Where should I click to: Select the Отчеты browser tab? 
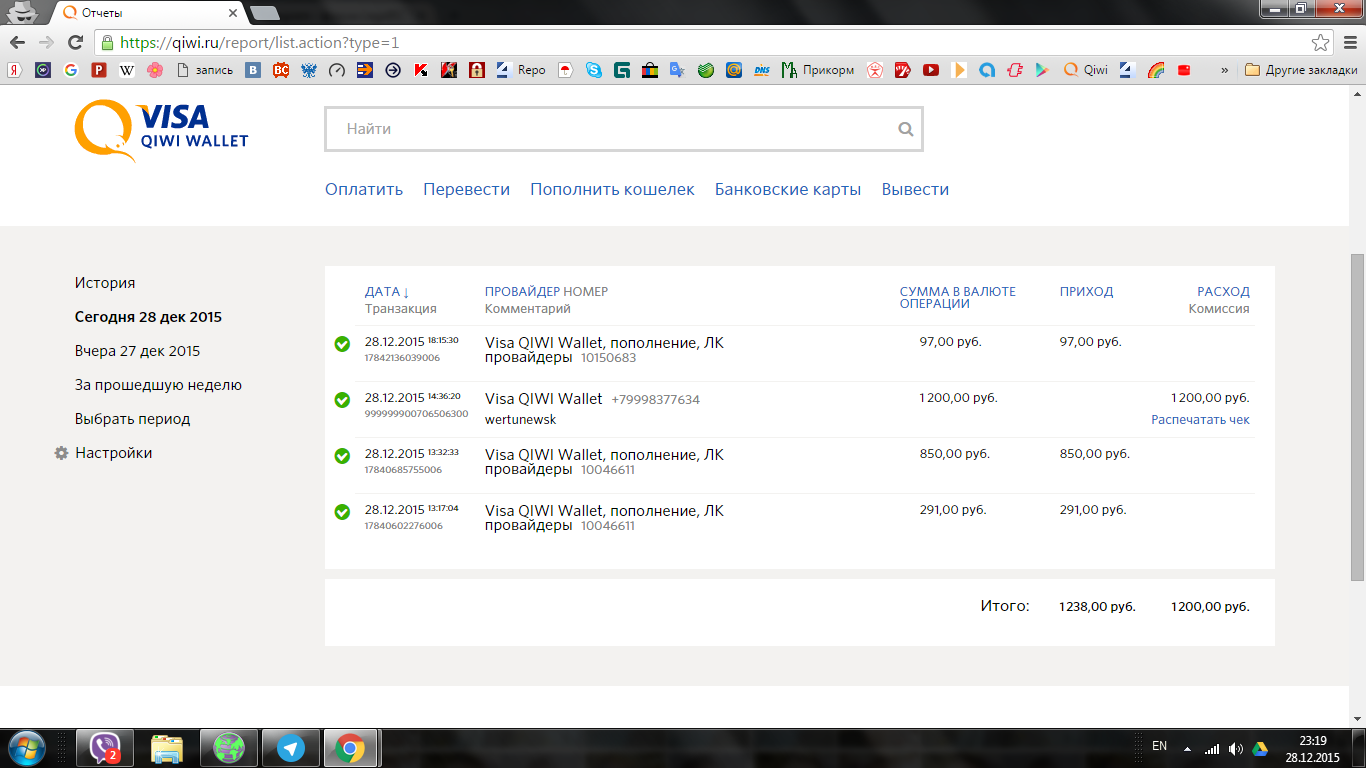147,13
